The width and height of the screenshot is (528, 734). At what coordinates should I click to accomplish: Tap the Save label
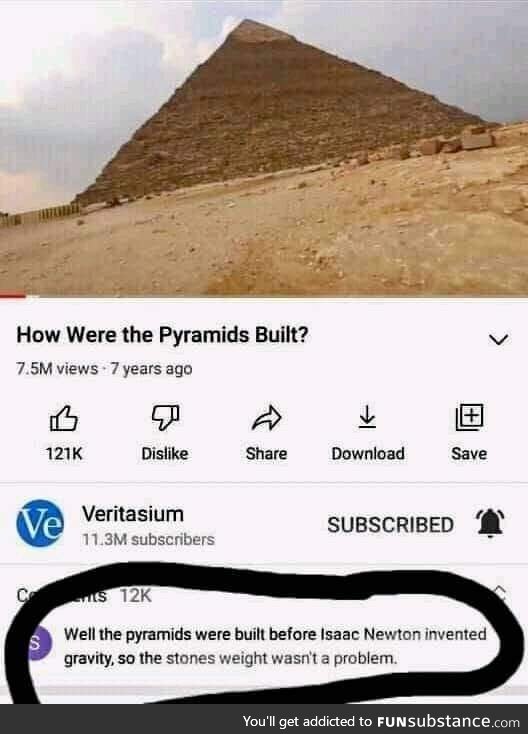469,453
